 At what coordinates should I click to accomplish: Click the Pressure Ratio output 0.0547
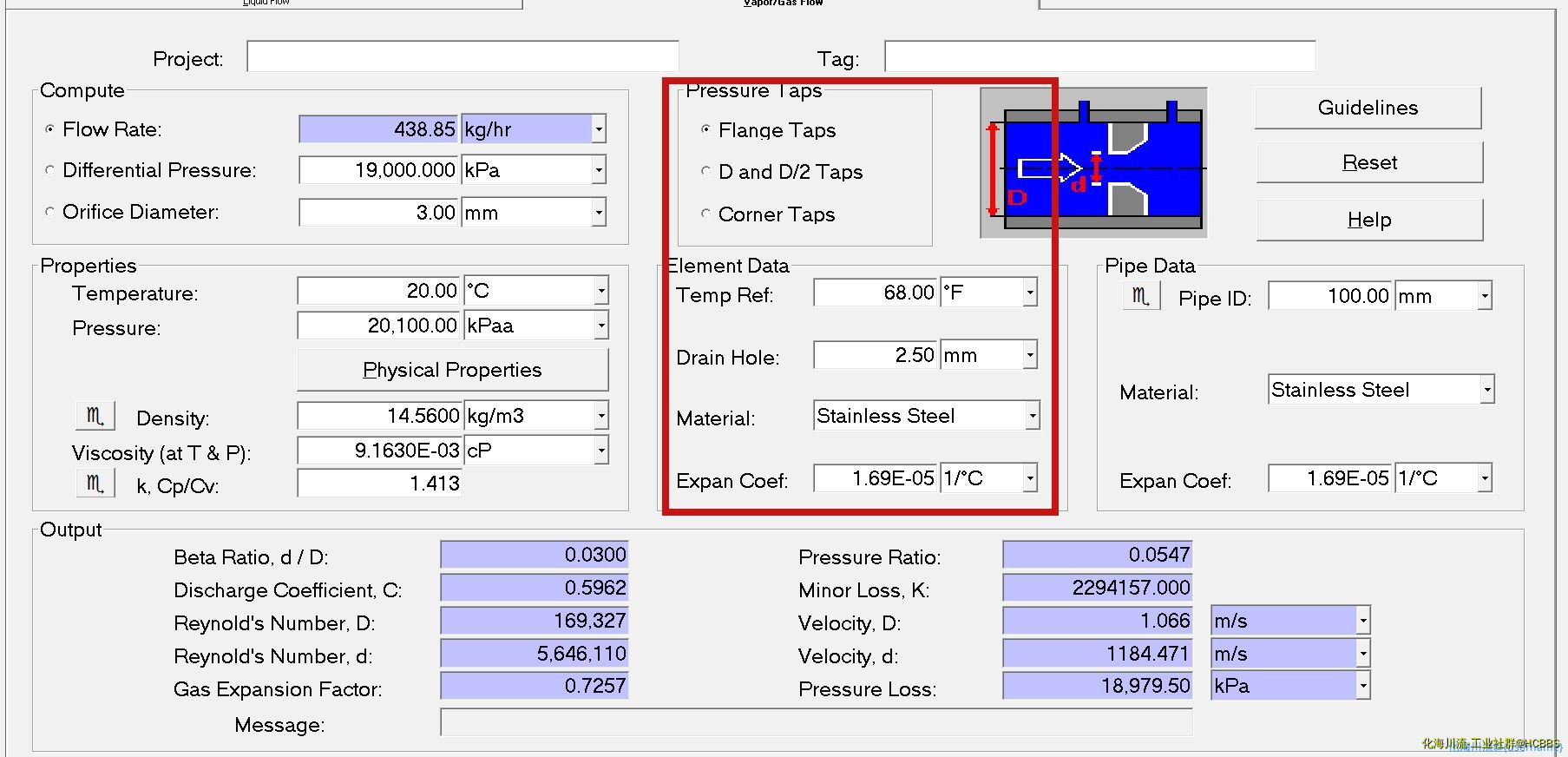pyautogui.click(x=1097, y=555)
